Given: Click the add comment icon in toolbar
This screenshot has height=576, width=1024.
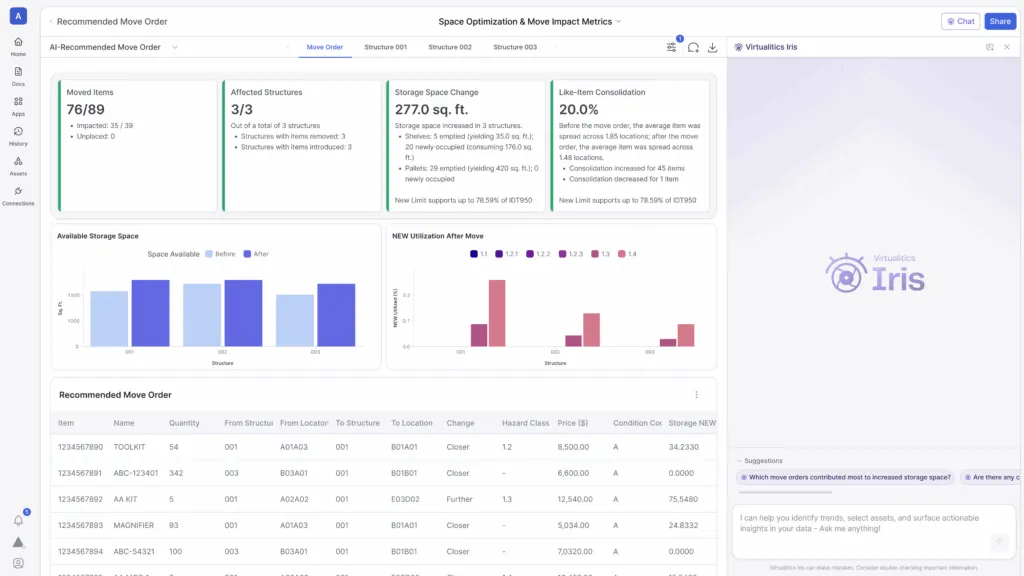Looking at the screenshot, I should point(693,47).
